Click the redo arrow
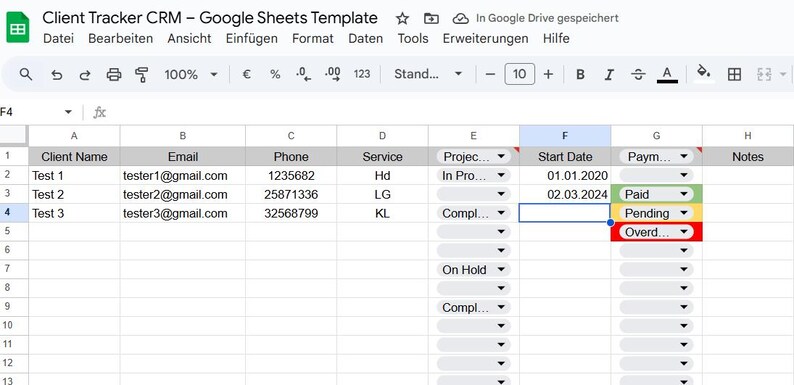Screen dimensions: 794x385 click(x=85, y=75)
